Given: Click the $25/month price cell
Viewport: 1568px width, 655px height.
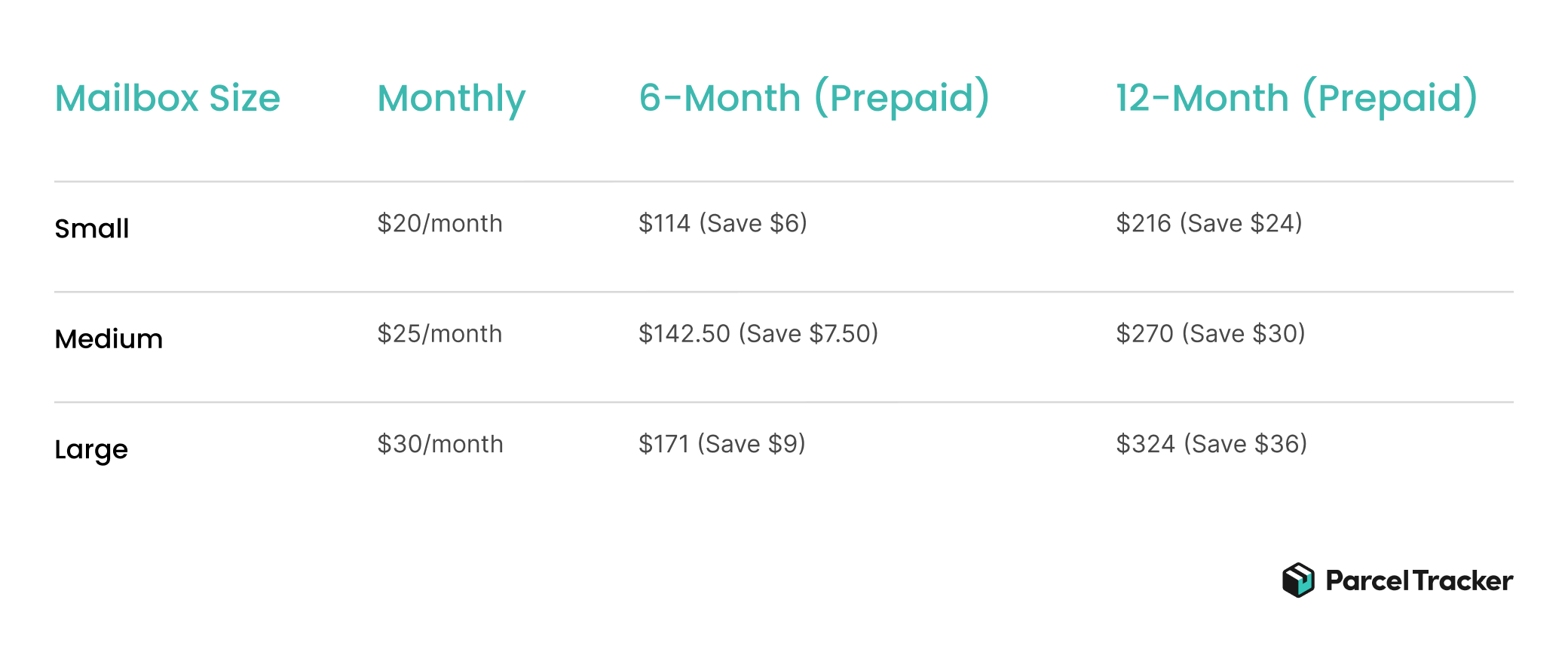Looking at the screenshot, I should coord(439,333).
